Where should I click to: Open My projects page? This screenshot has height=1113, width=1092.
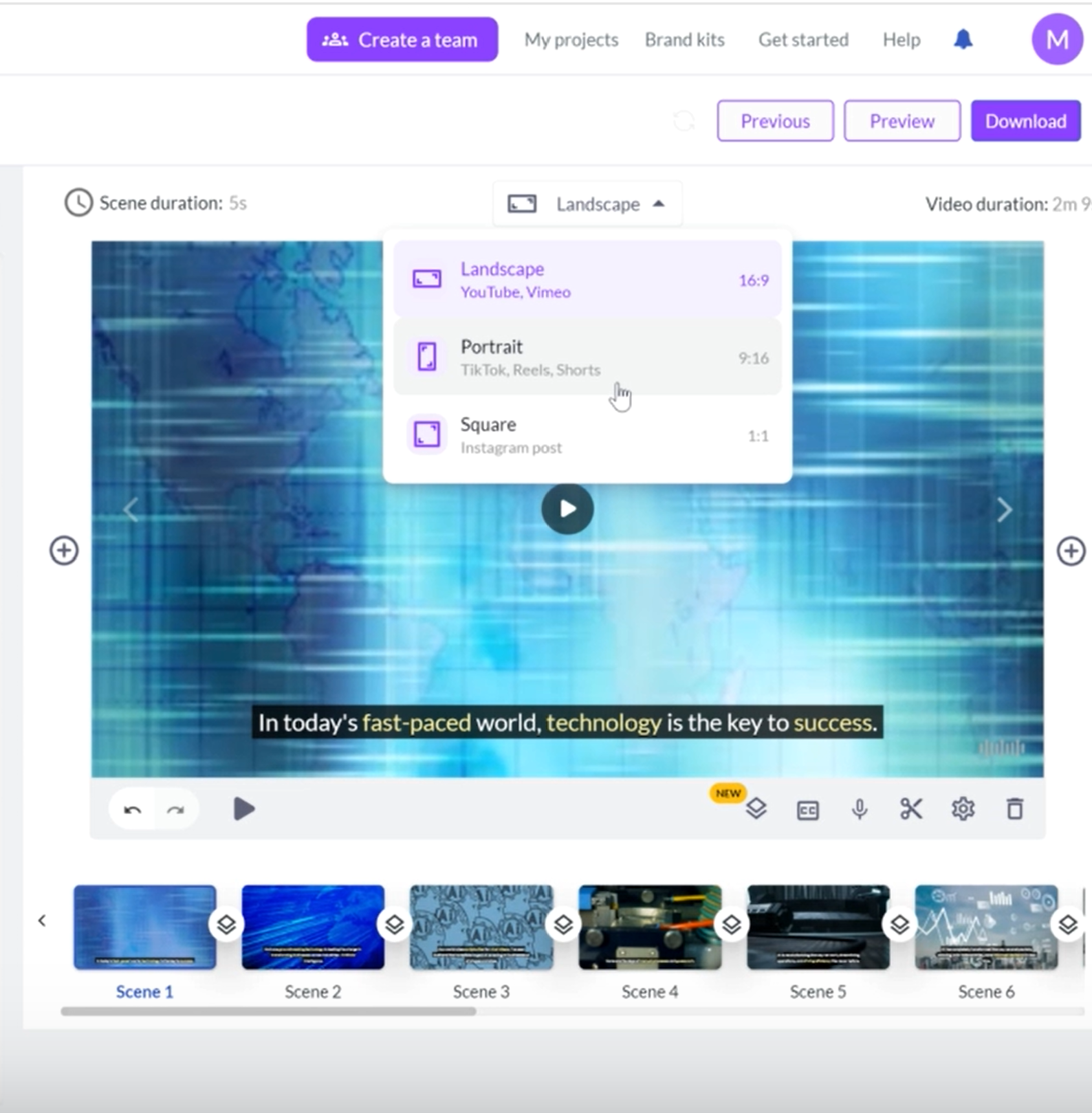571,40
